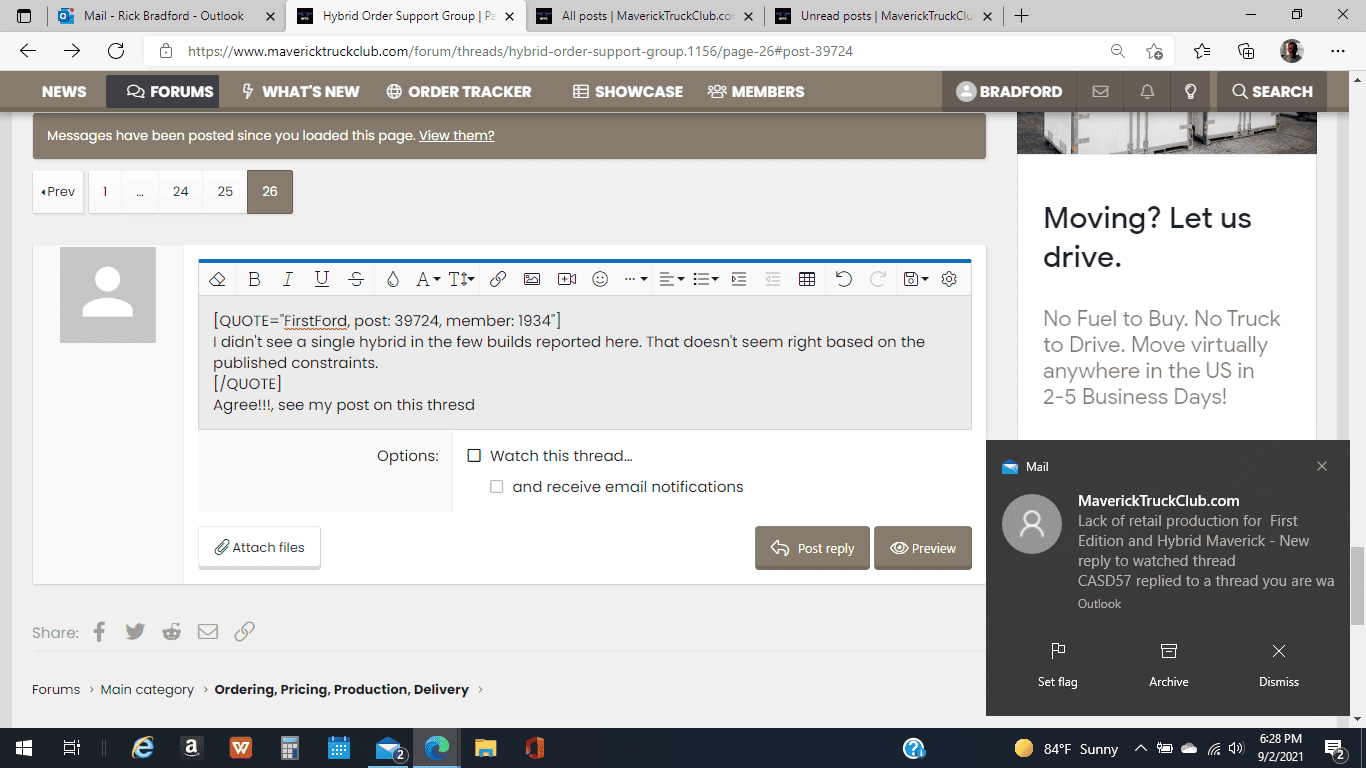Share thread on Reddit
Viewport: 1366px width, 768px height.
172,632
